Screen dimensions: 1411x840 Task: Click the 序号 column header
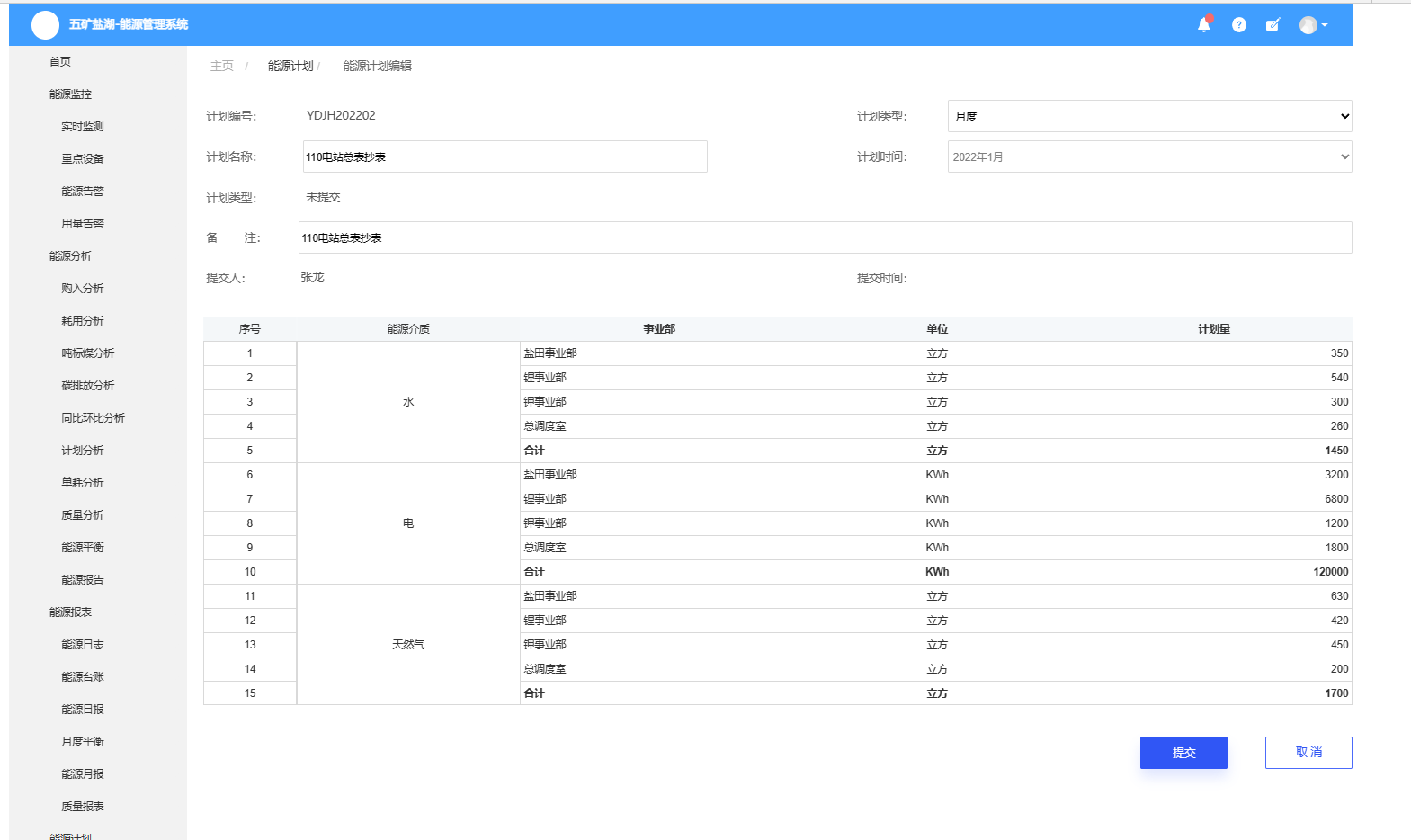pos(250,329)
